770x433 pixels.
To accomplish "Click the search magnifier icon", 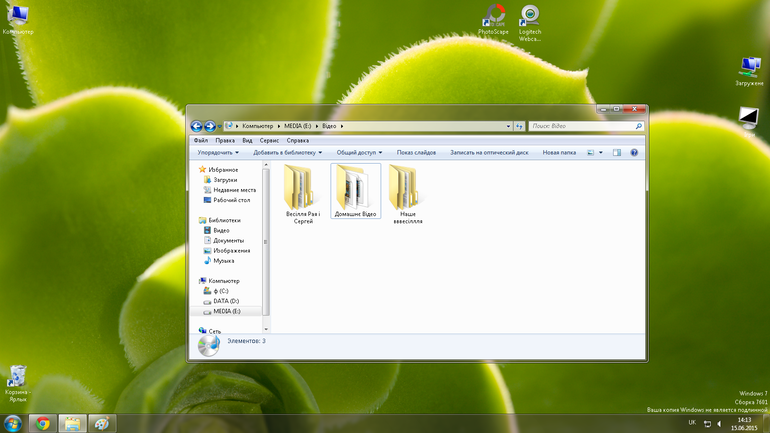I will [638, 126].
